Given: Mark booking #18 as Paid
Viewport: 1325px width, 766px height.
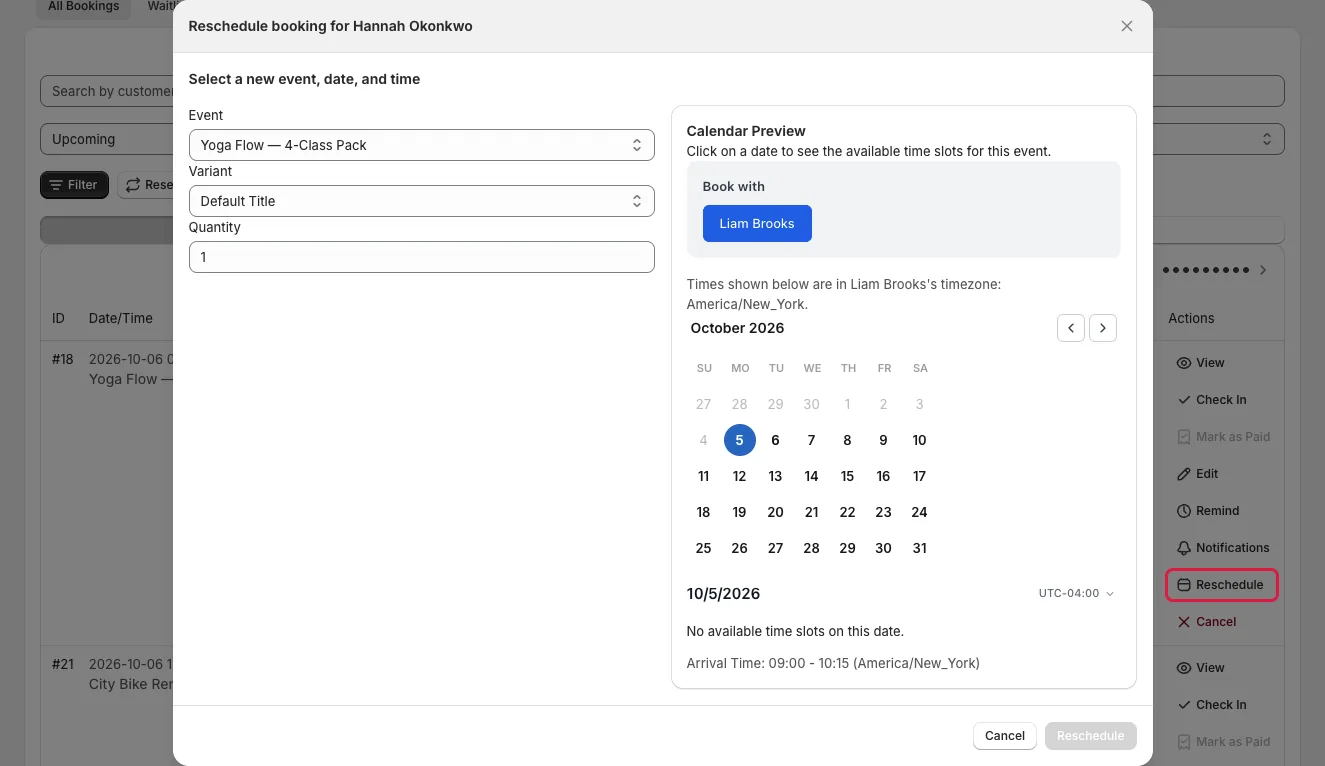Looking at the screenshot, I should [x=1223, y=437].
